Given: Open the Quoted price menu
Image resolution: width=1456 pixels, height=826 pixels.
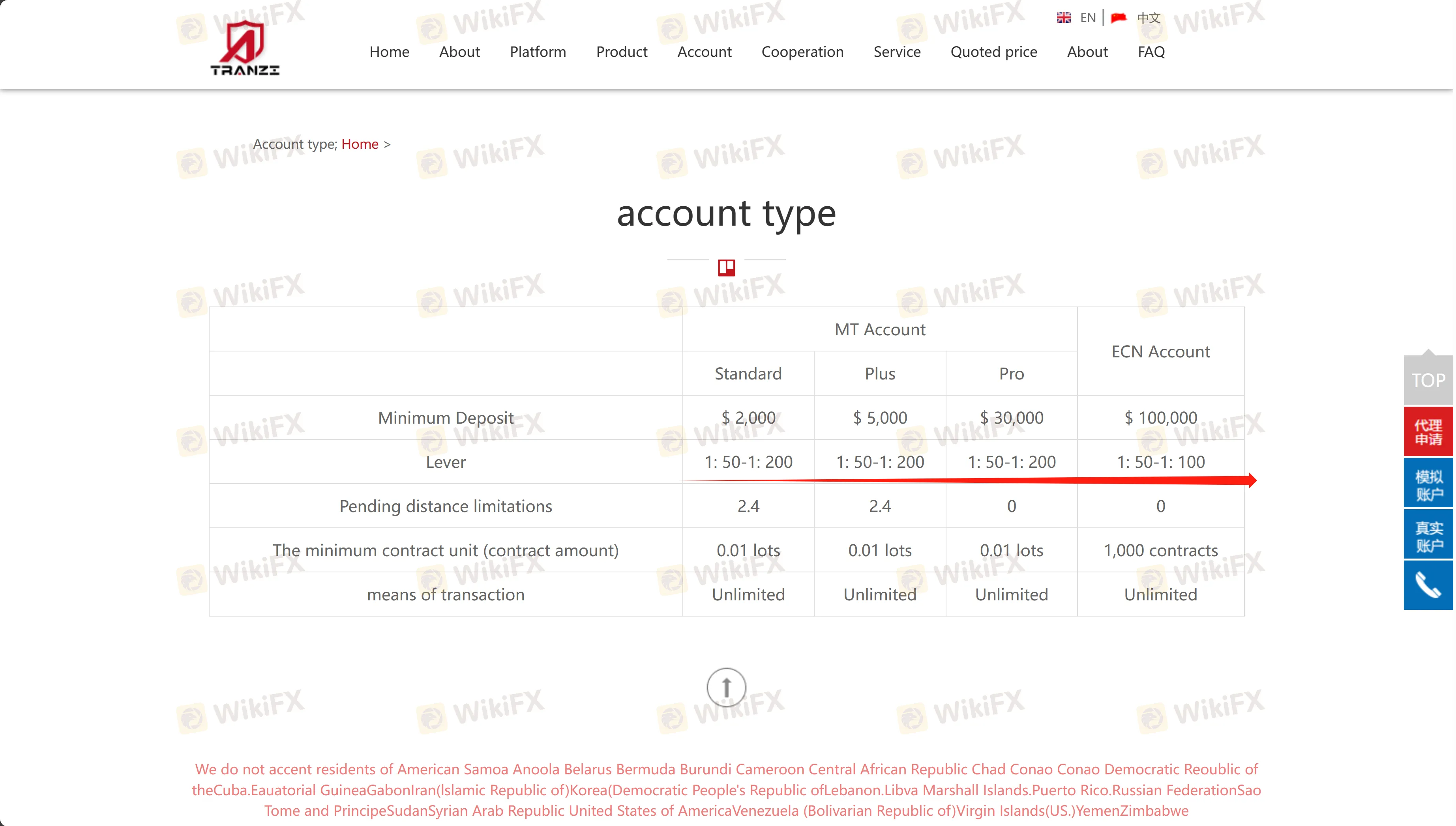Looking at the screenshot, I should click(993, 52).
